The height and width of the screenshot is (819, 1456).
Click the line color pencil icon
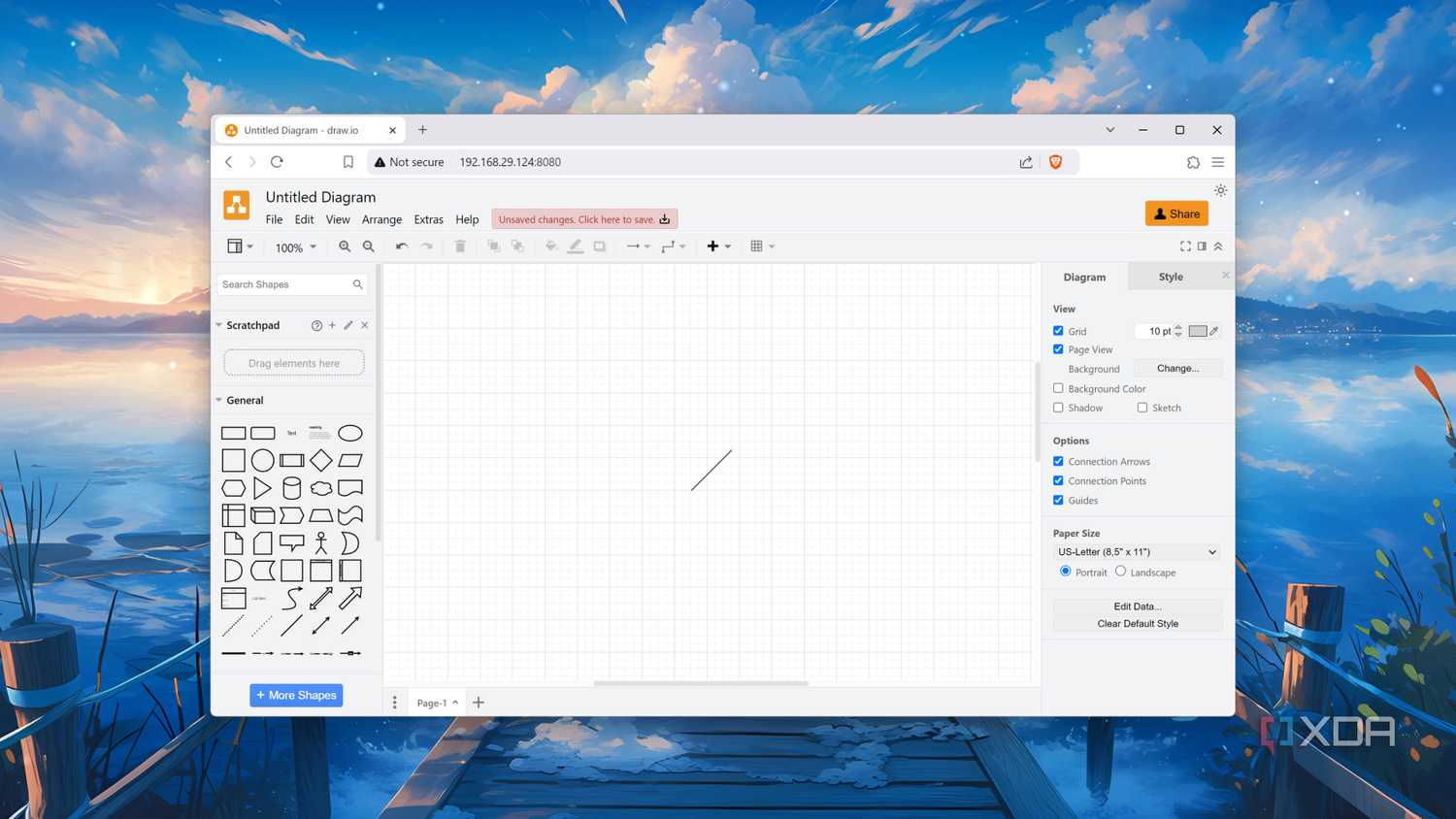576,246
